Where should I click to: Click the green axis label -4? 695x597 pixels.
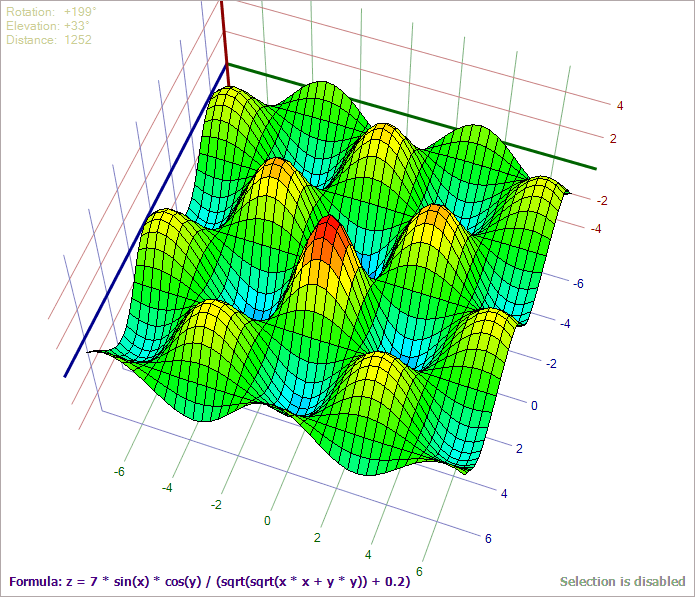(167, 488)
